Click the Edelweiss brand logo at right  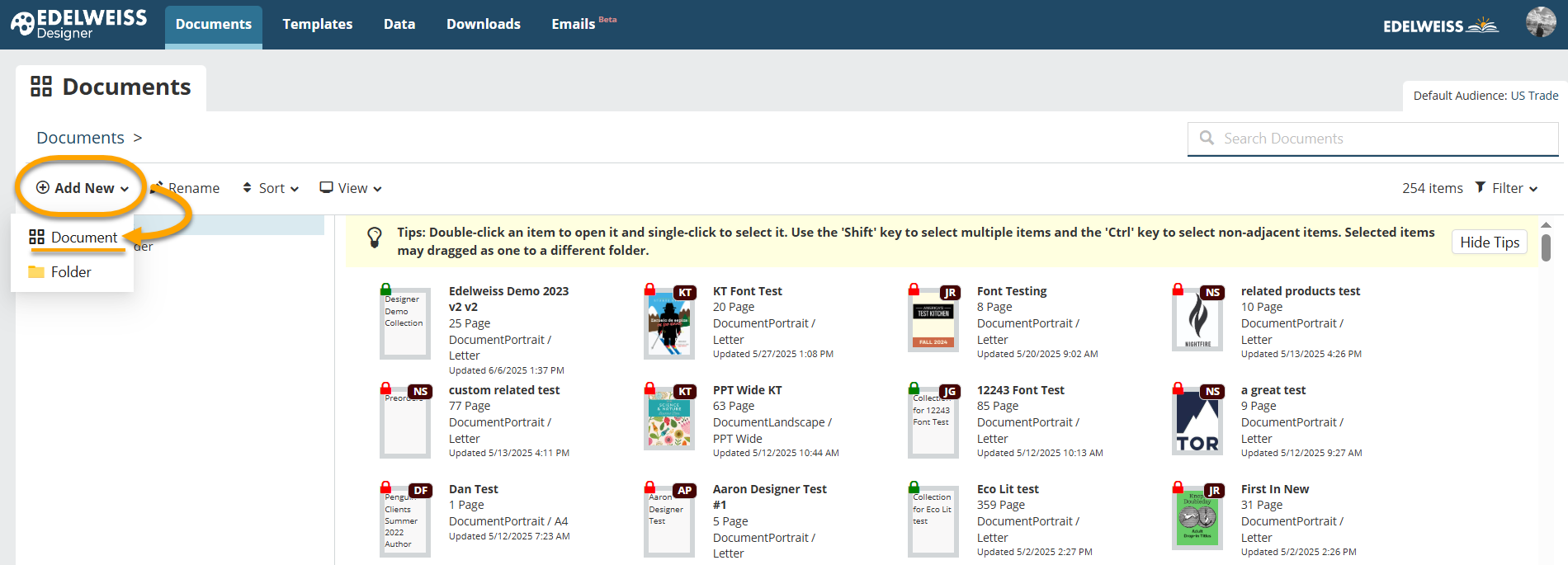(x=1441, y=26)
